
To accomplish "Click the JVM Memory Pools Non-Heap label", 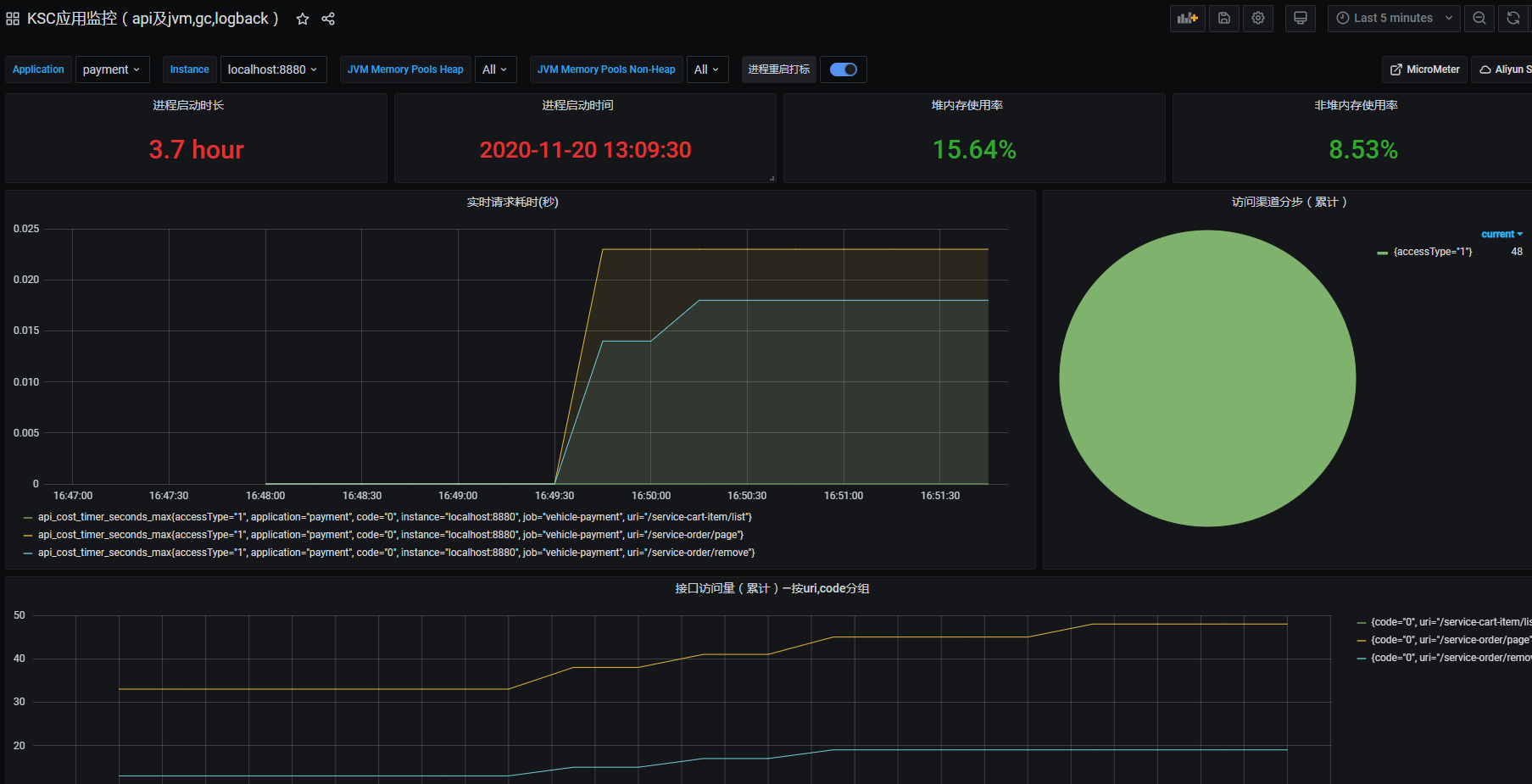I will pos(606,70).
